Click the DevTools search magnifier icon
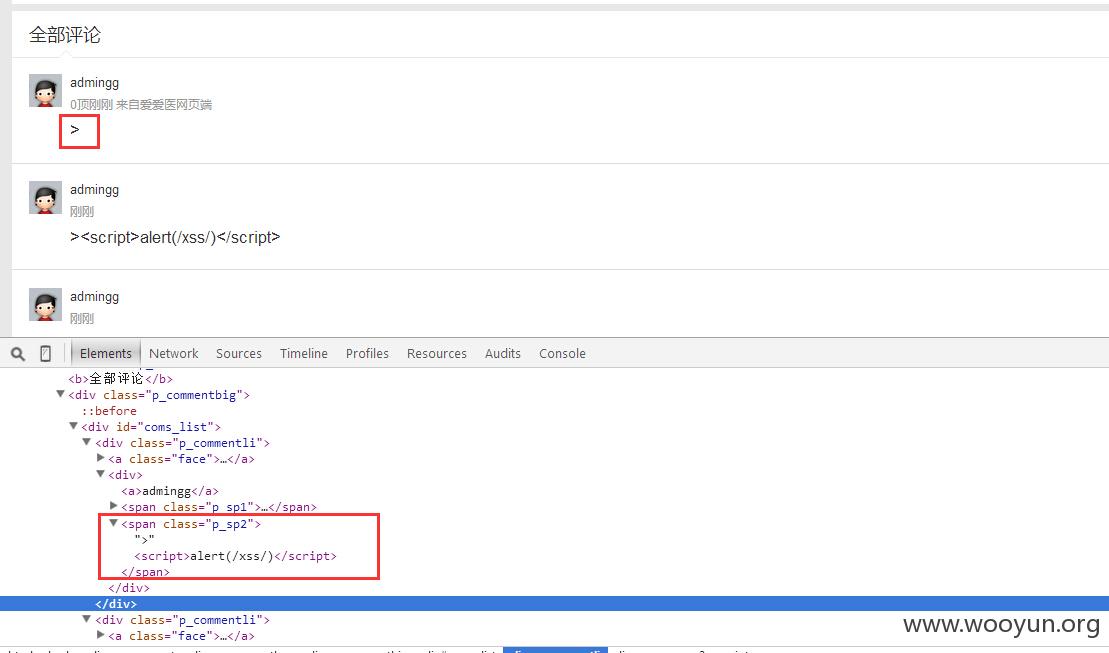The width and height of the screenshot is (1109, 653). 18,354
